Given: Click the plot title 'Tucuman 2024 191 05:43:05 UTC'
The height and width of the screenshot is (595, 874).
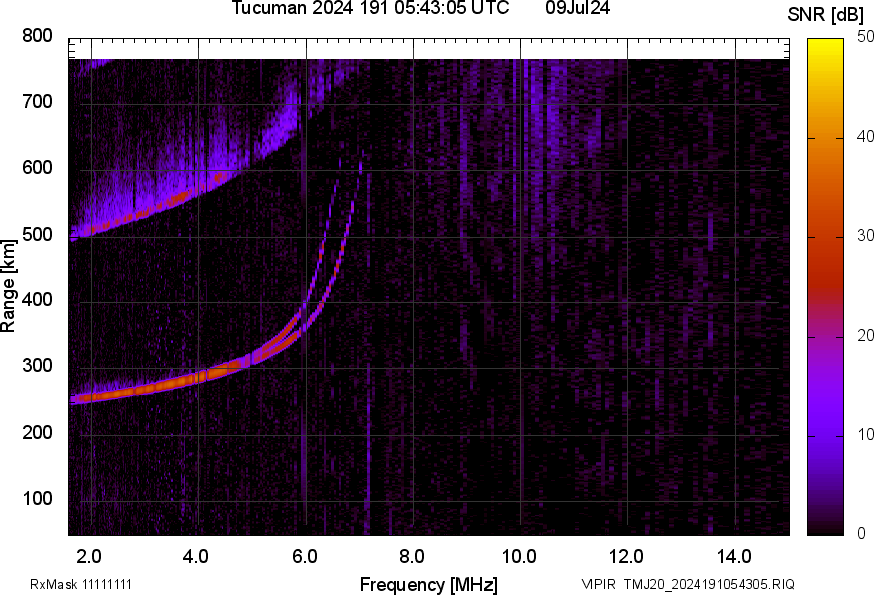Looking at the screenshot, I should (370, 8).
